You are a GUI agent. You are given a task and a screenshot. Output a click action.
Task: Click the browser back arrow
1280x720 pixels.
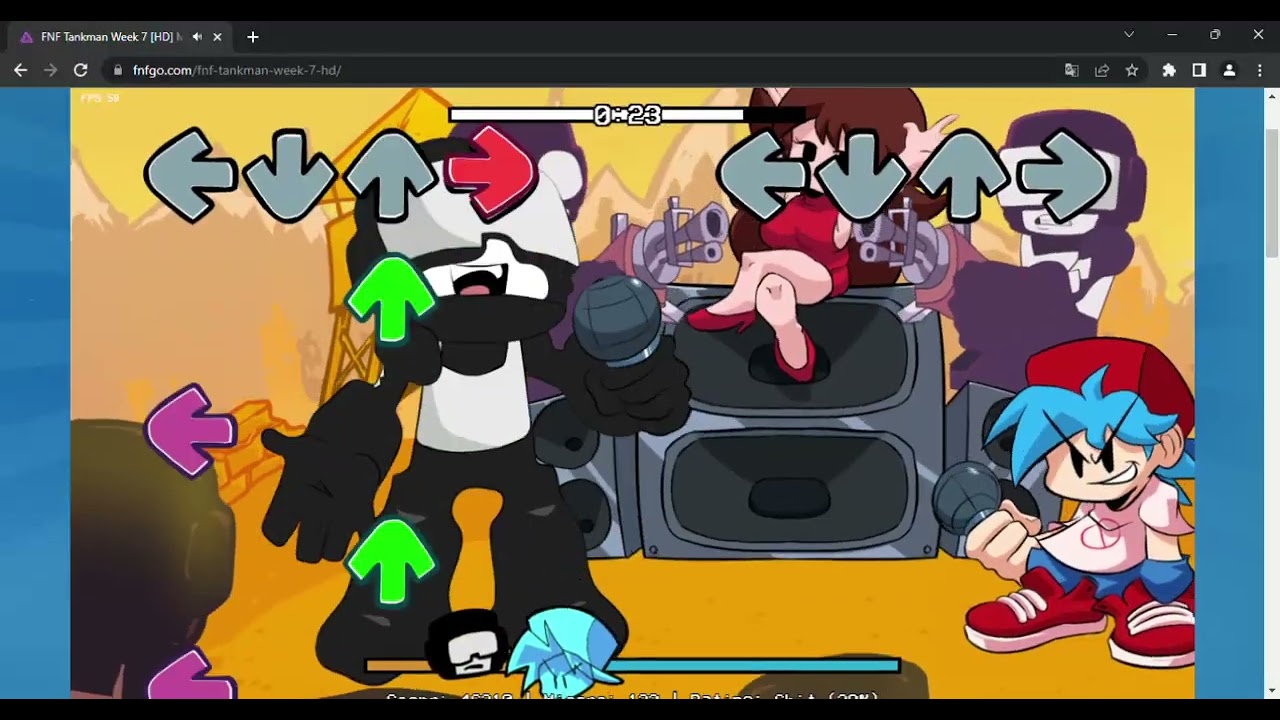(20, 70)
